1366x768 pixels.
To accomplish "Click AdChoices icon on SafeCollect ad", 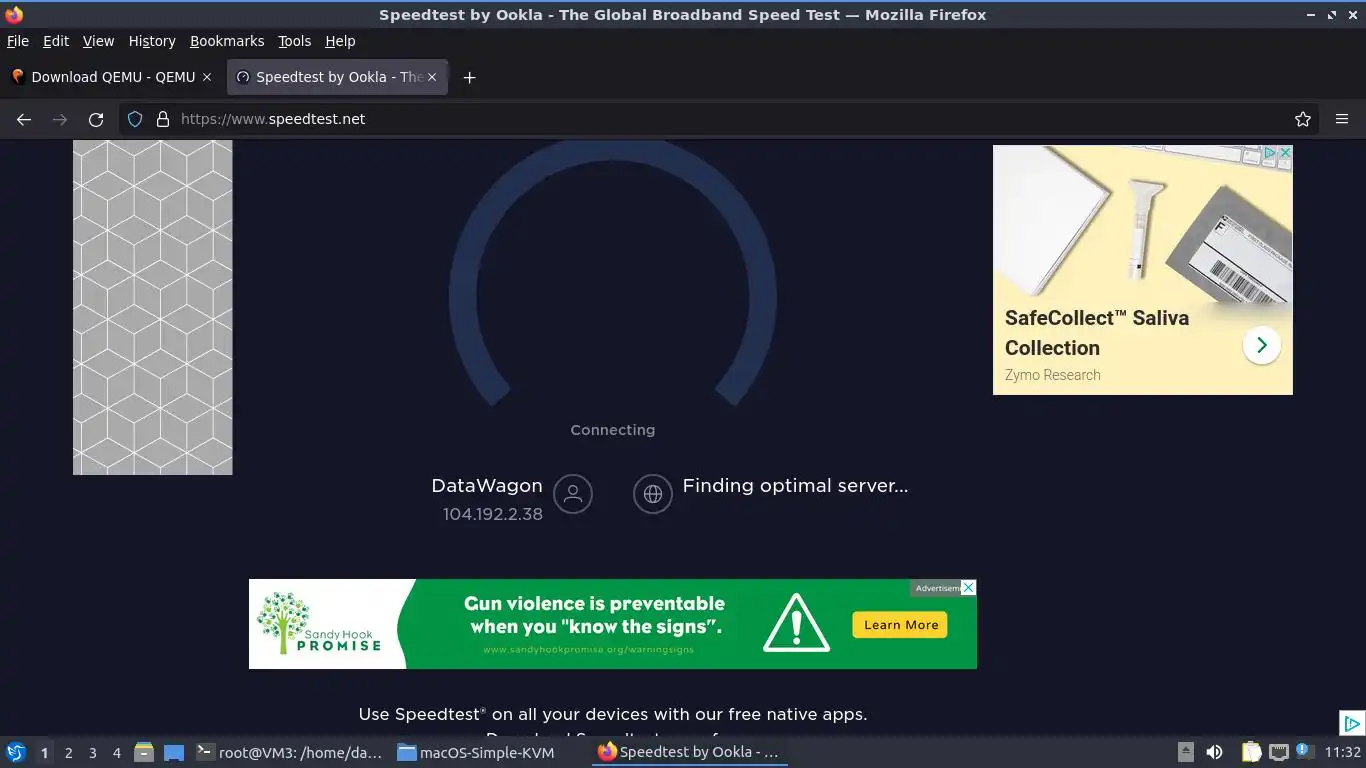I will click(x=1269, y=153).
